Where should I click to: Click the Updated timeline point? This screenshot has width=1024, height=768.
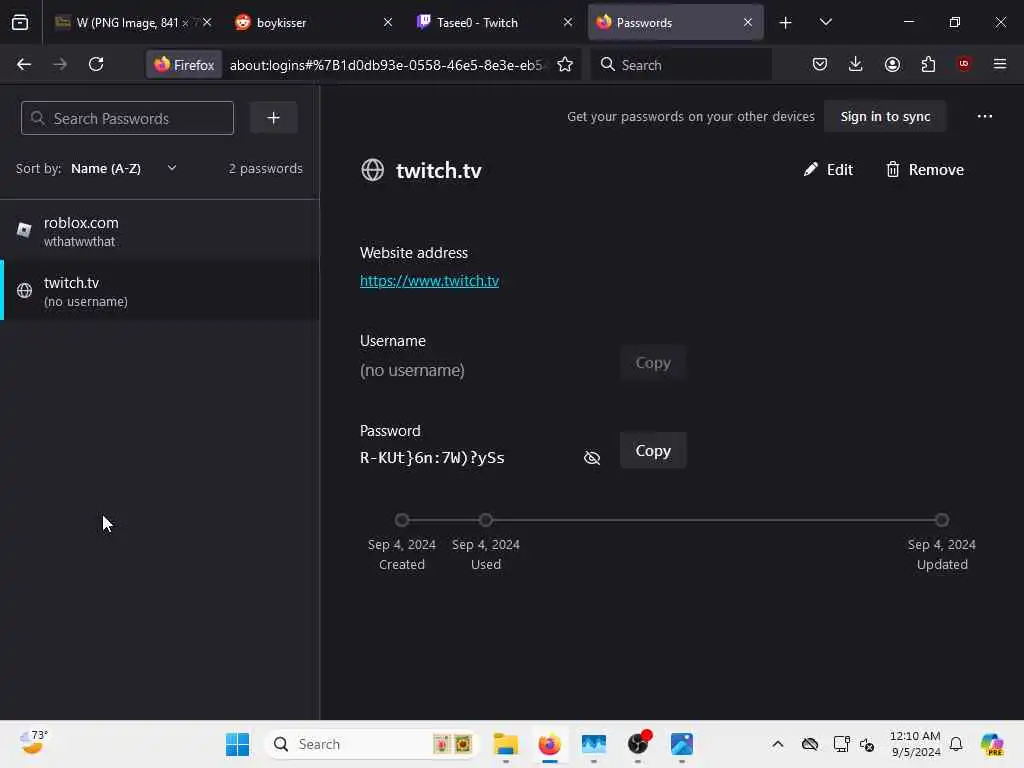(x=941, y=520)
